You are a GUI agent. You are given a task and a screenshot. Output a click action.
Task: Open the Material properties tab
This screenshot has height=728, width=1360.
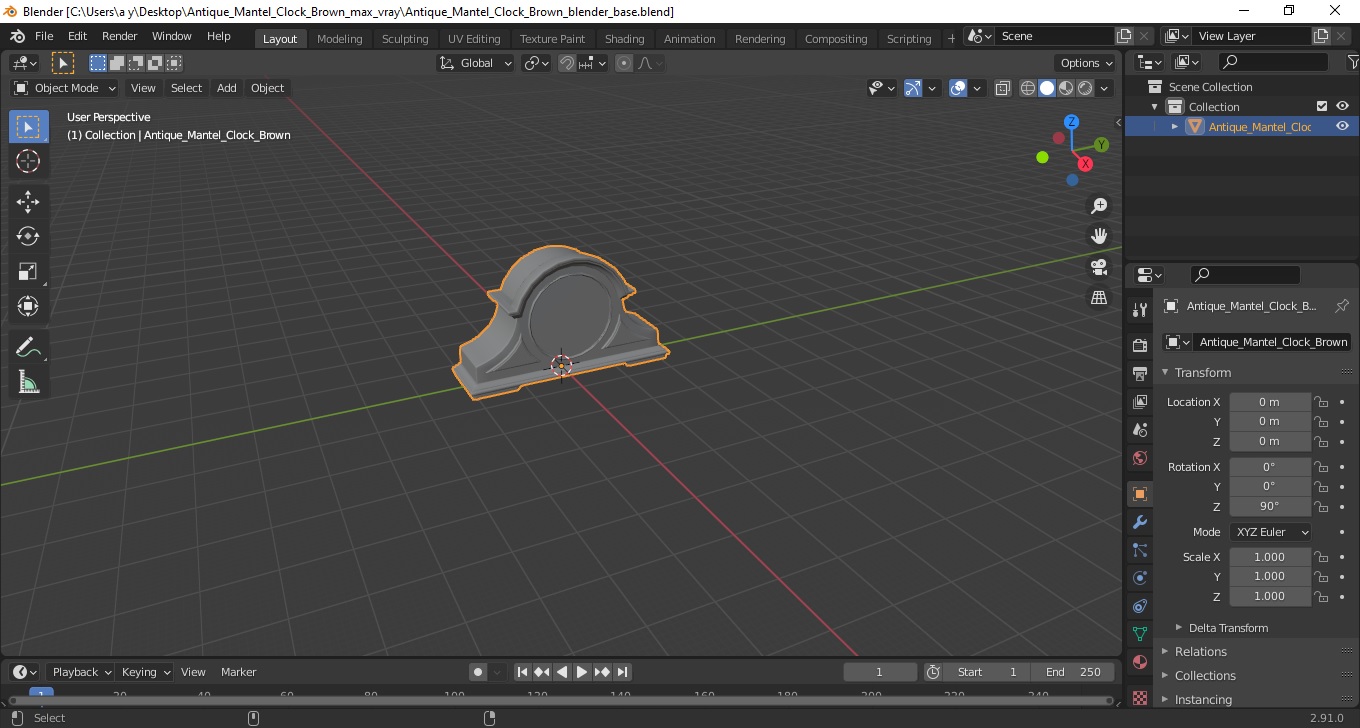pyautogui.click(x=1139, y=662)
